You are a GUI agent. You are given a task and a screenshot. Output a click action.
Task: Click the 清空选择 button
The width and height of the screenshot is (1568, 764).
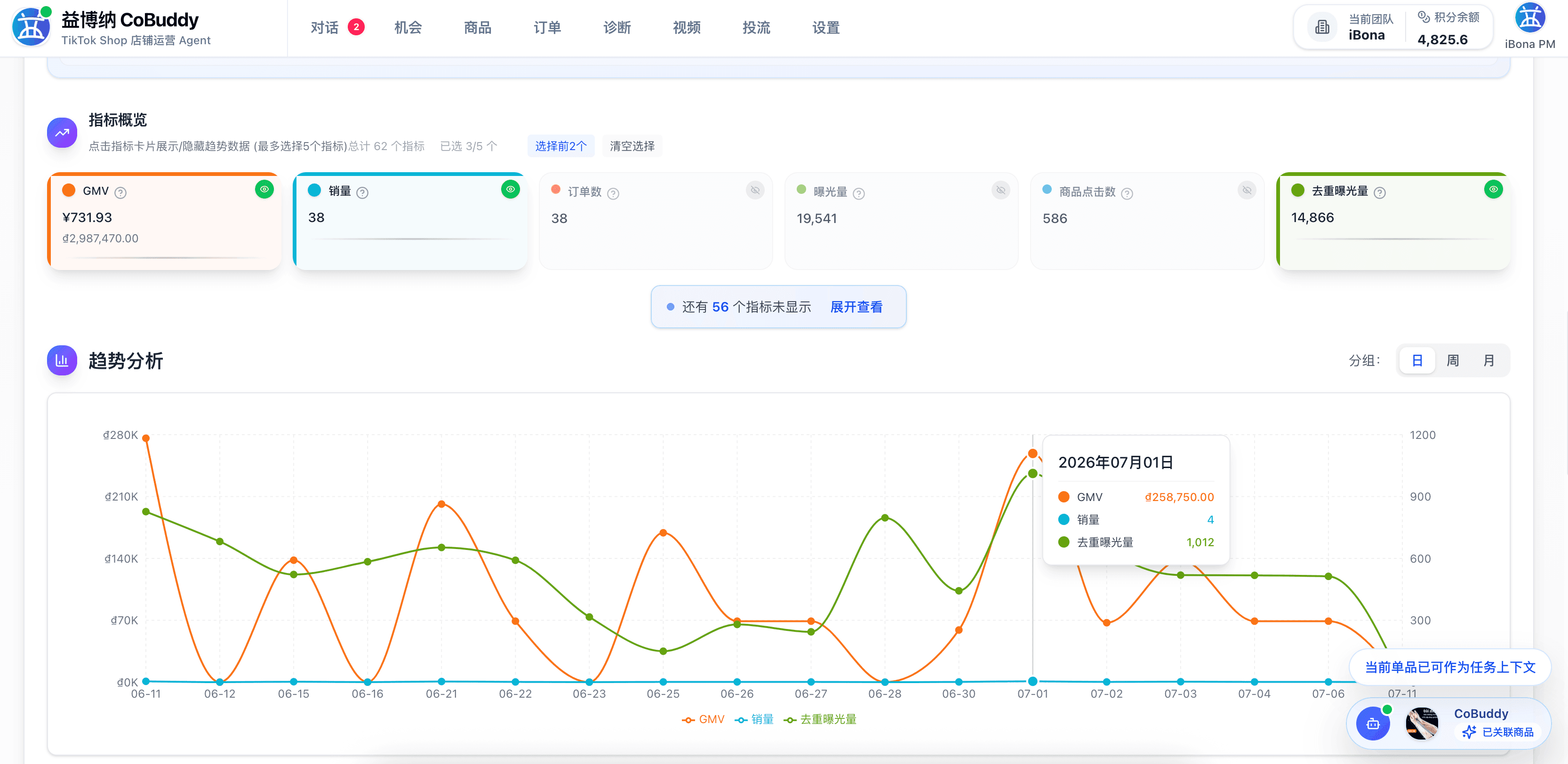click(x=632, y=146)
